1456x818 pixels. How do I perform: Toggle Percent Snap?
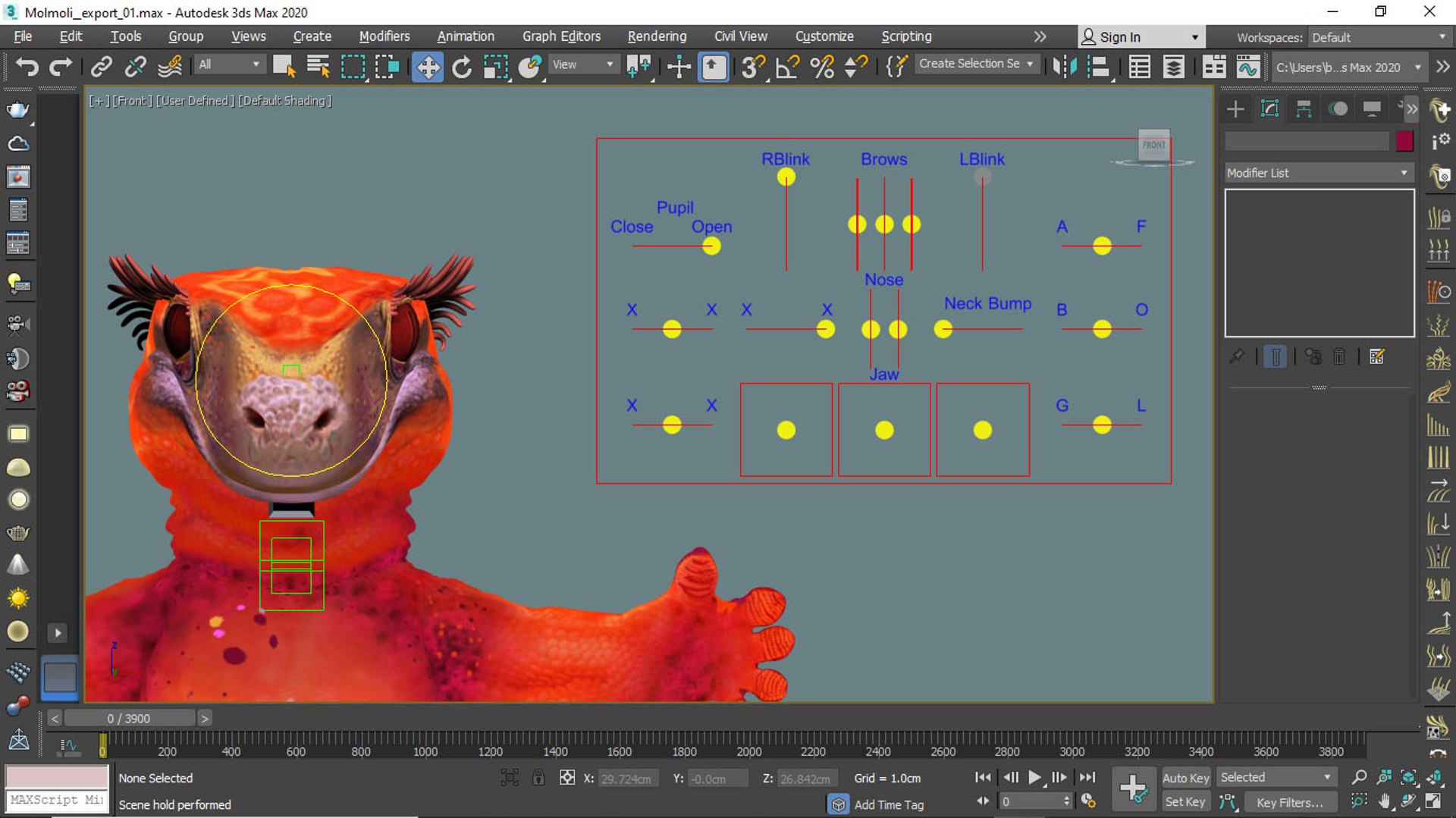(x=821, y=67)
